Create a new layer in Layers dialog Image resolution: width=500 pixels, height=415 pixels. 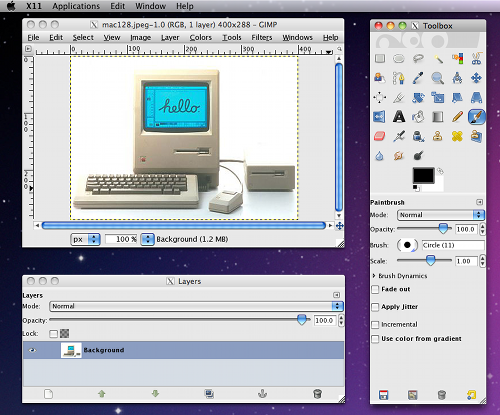[48, 394]
